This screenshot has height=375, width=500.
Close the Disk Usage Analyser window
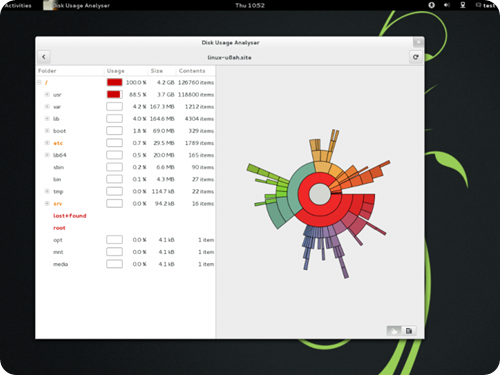418,43
